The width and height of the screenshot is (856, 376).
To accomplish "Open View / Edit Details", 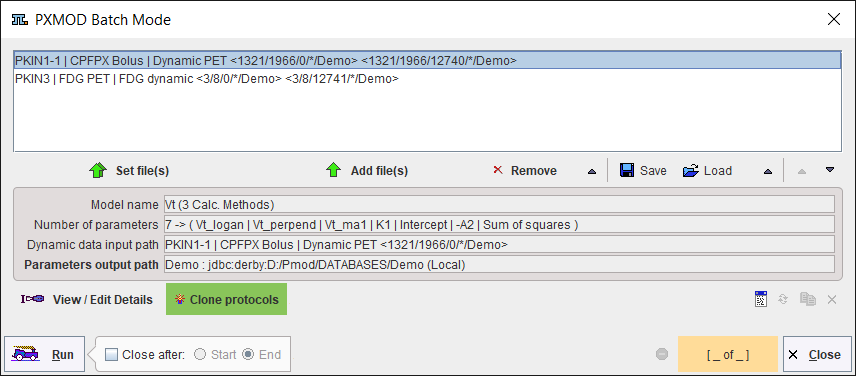I will pyautogui.click(x=86, y=299).
